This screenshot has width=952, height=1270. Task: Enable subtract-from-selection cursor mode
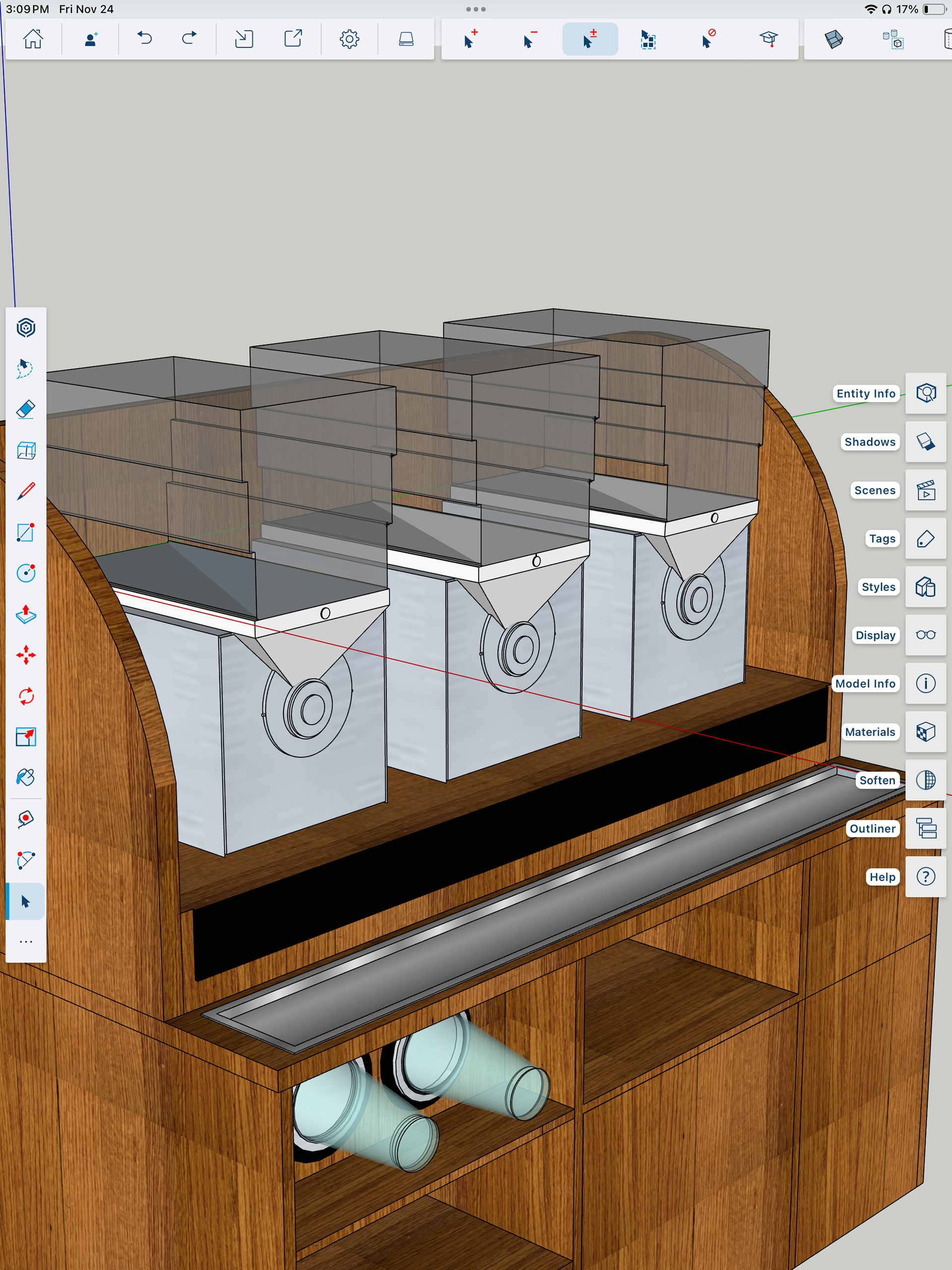[x=530, y=39]
